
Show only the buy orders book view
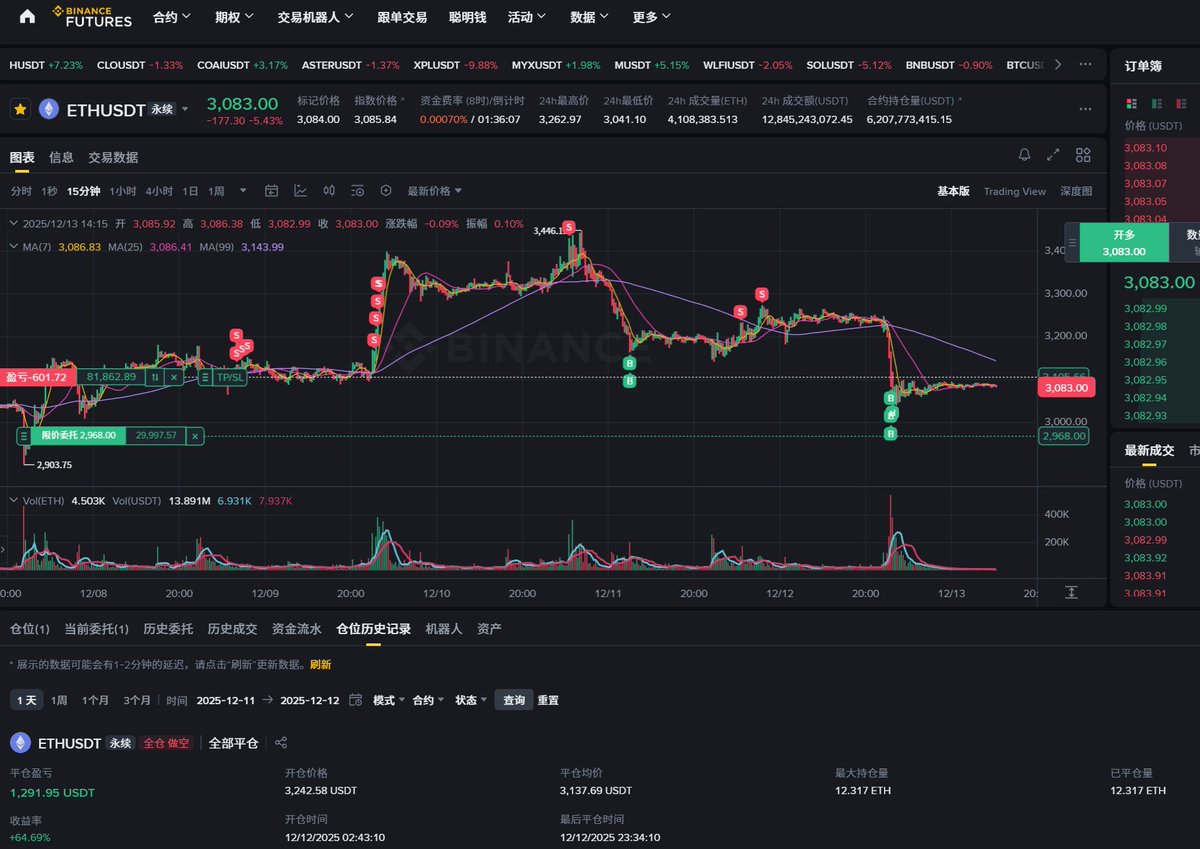pyautogui.click(x=1156, y=103)
